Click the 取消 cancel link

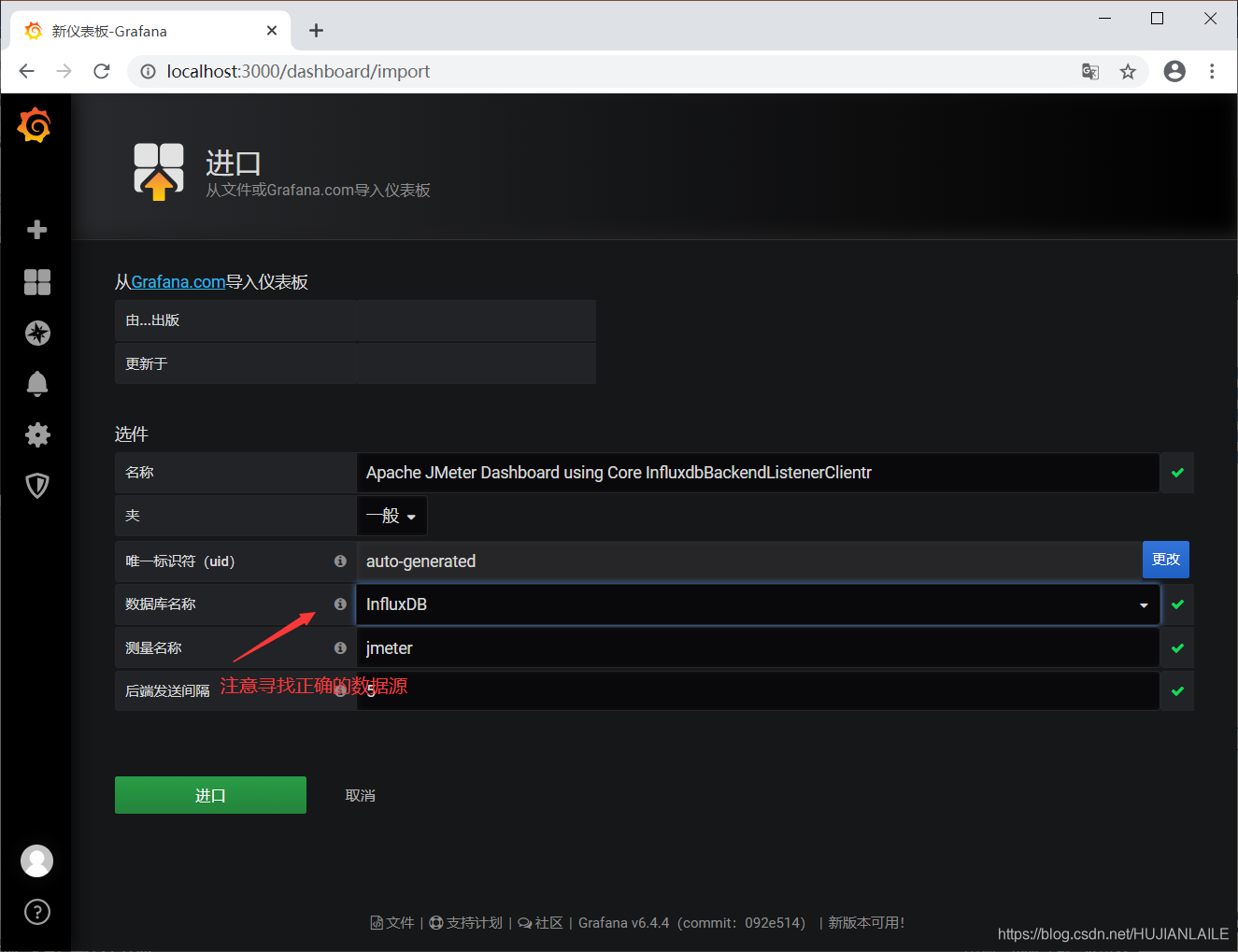tap(361, 796)
